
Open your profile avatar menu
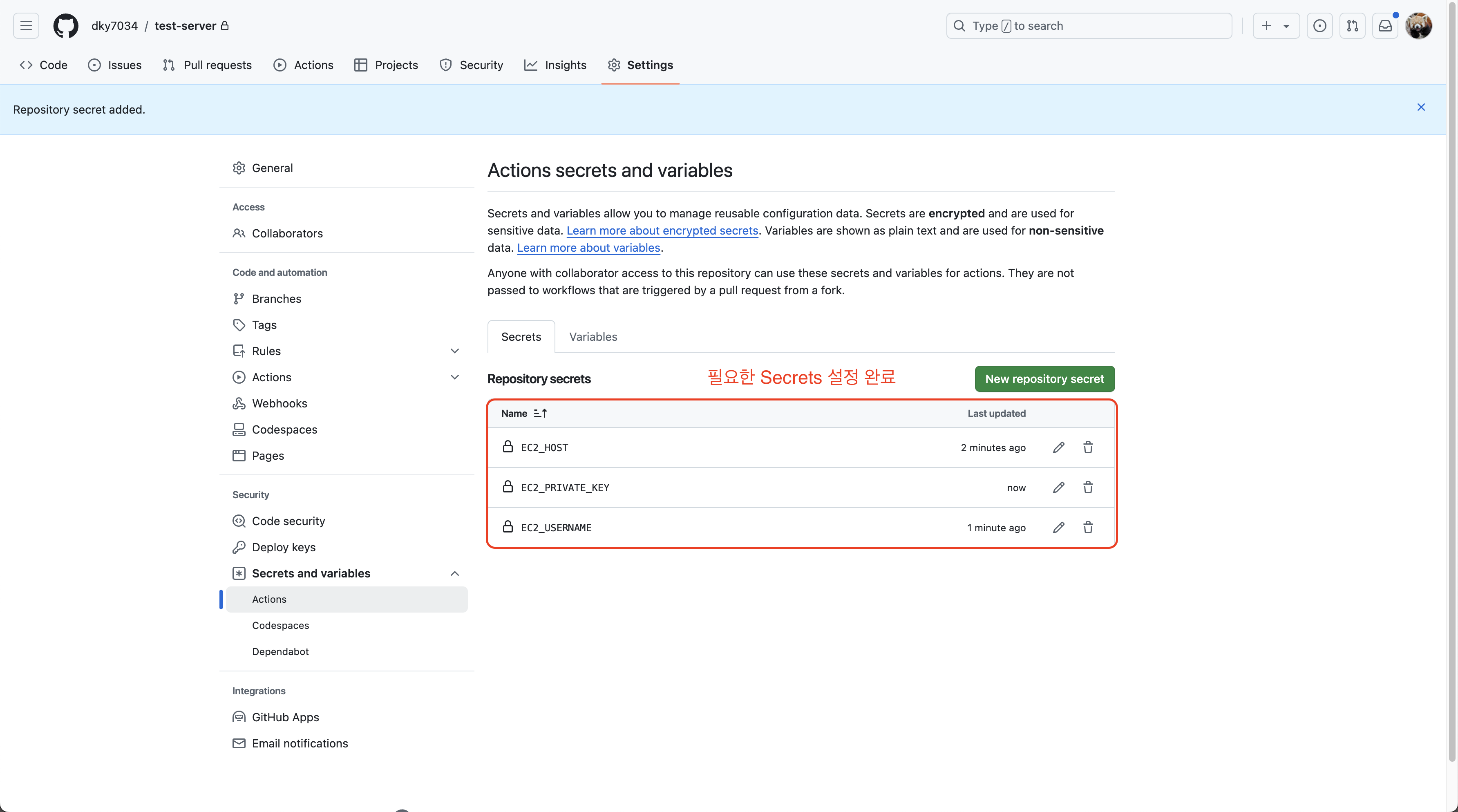point(1420,25)
